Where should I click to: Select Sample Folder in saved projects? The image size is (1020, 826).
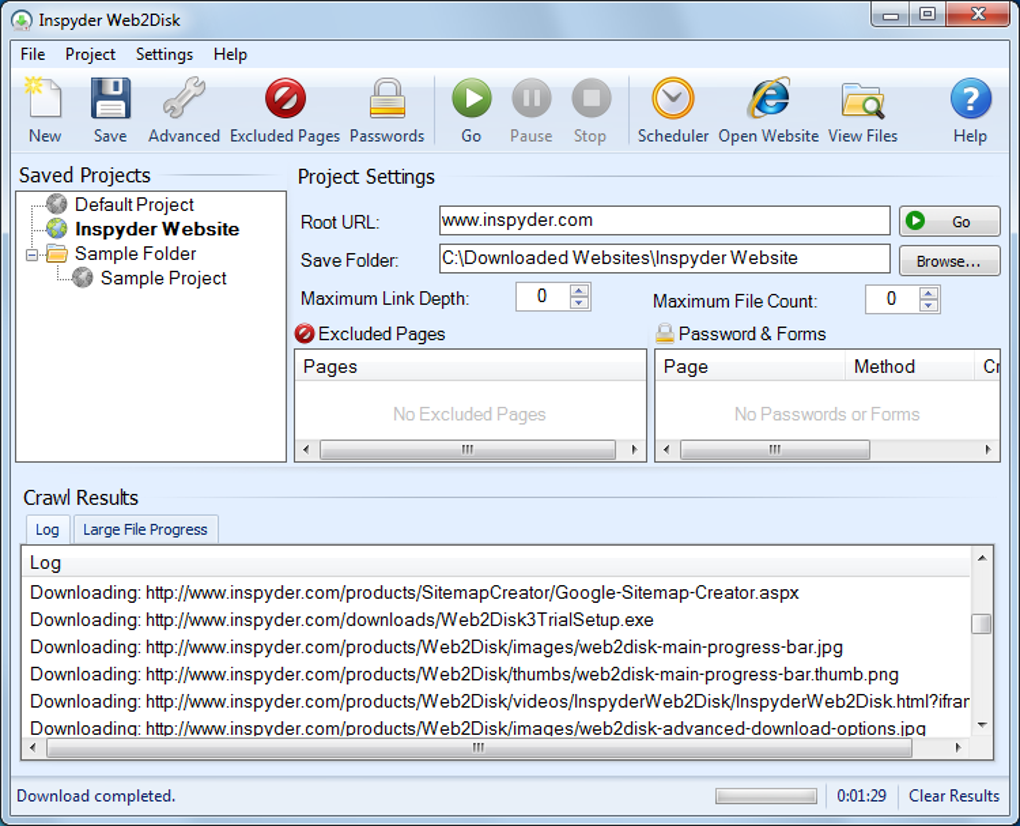click(135, 254)
